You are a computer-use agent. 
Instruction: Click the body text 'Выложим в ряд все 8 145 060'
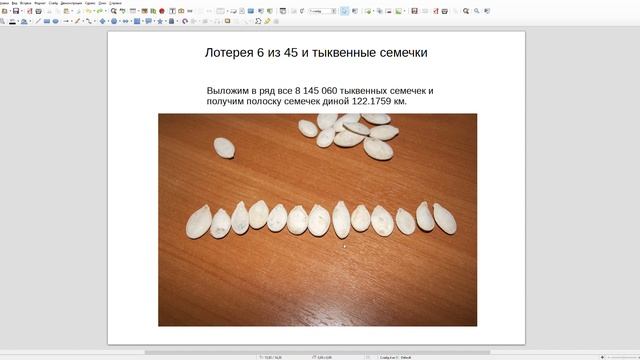(x=272, y=91)
